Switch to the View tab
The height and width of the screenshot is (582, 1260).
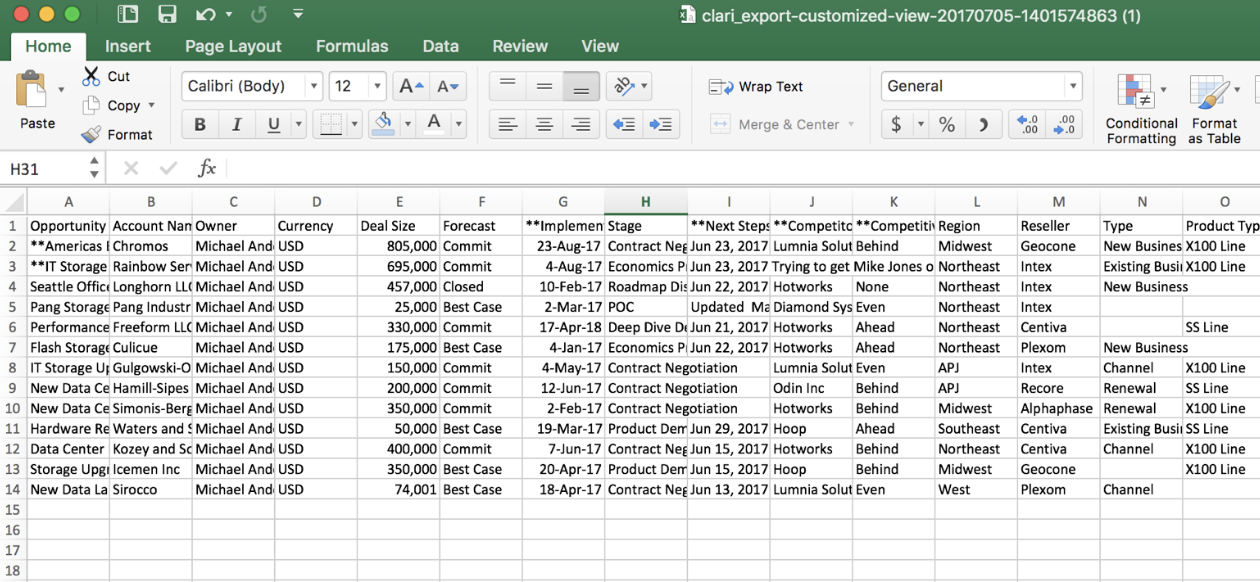click(x=600, y=46)
